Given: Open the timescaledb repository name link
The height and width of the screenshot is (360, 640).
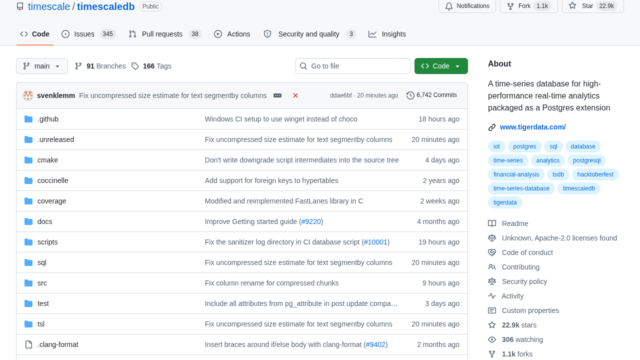Looking at the screenshot, I should point(106,7).
